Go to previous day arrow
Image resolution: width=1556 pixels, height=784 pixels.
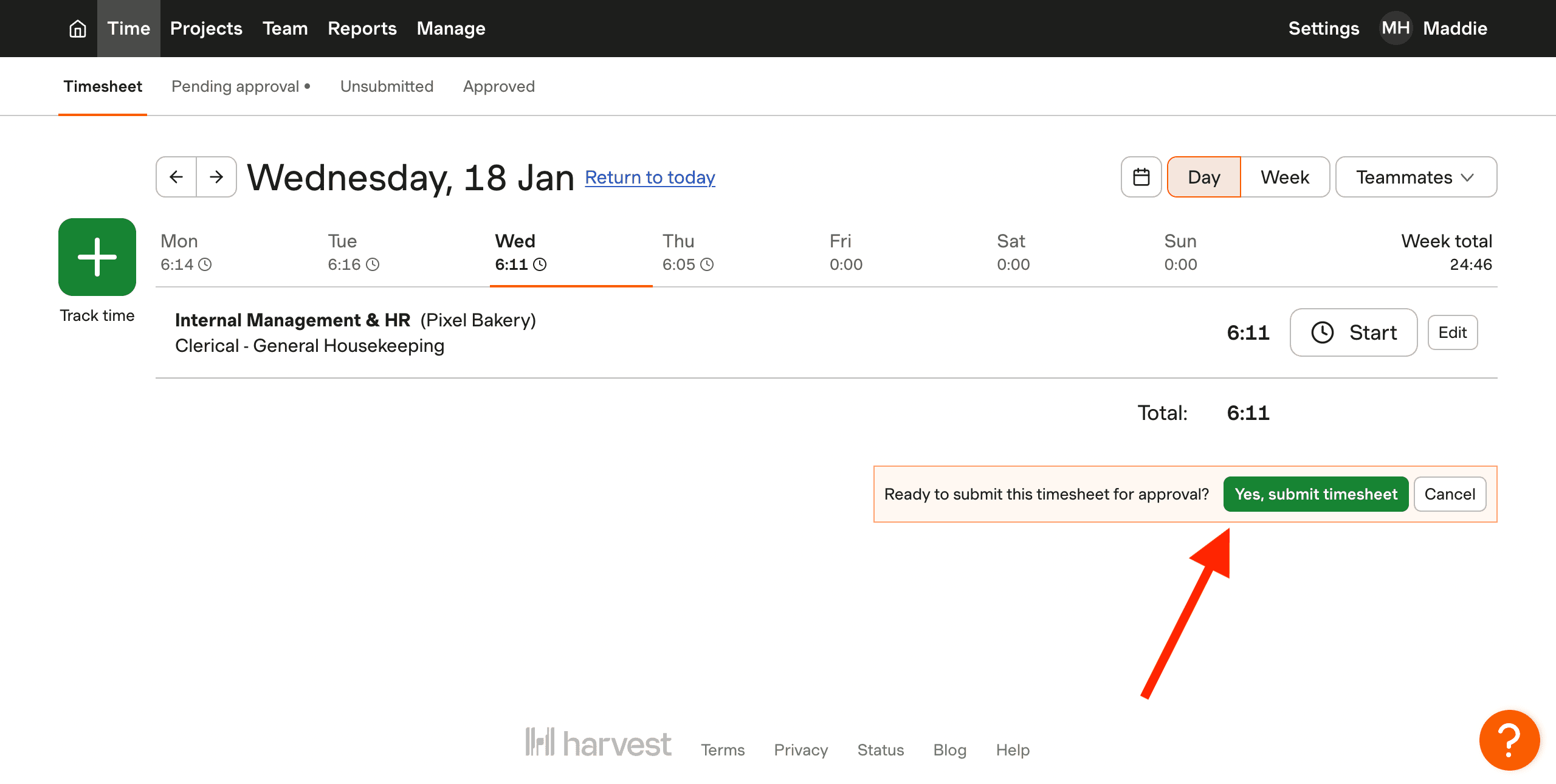176,177
